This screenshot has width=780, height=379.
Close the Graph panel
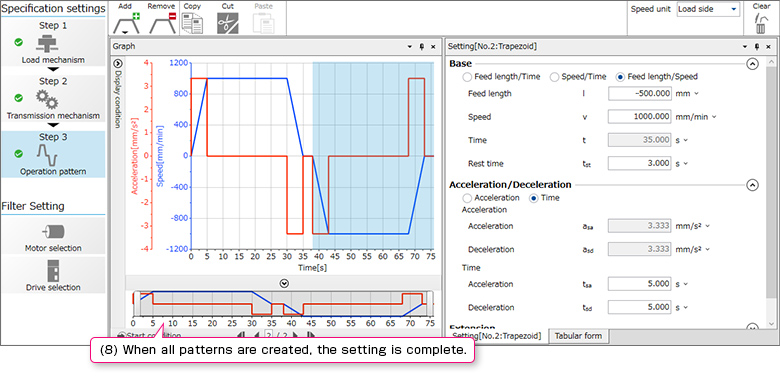click(x=433, y=46)
